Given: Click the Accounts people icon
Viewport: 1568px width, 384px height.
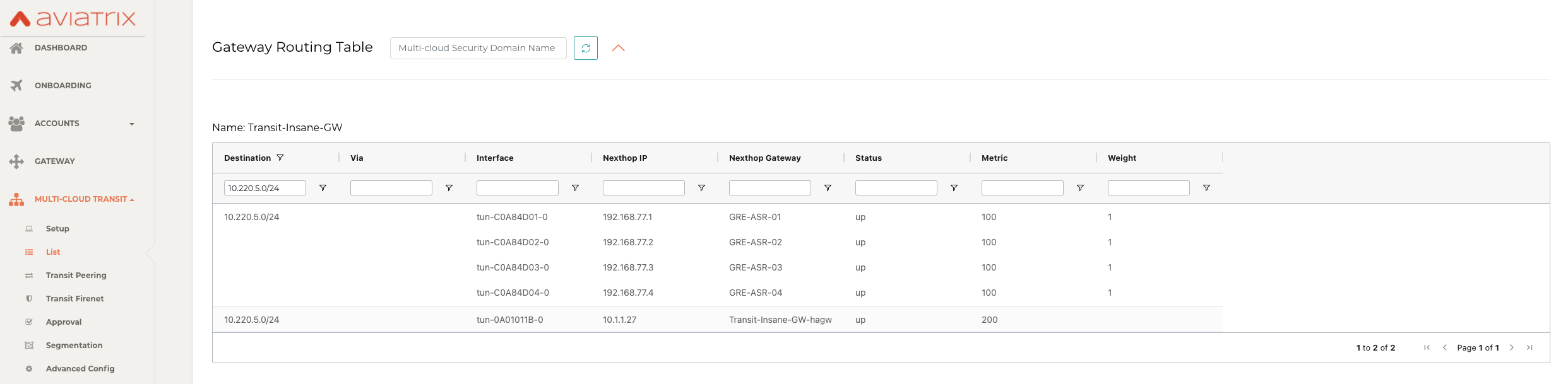Looking at the screenshot, I should pyautogui.click(x=16, y=123).
